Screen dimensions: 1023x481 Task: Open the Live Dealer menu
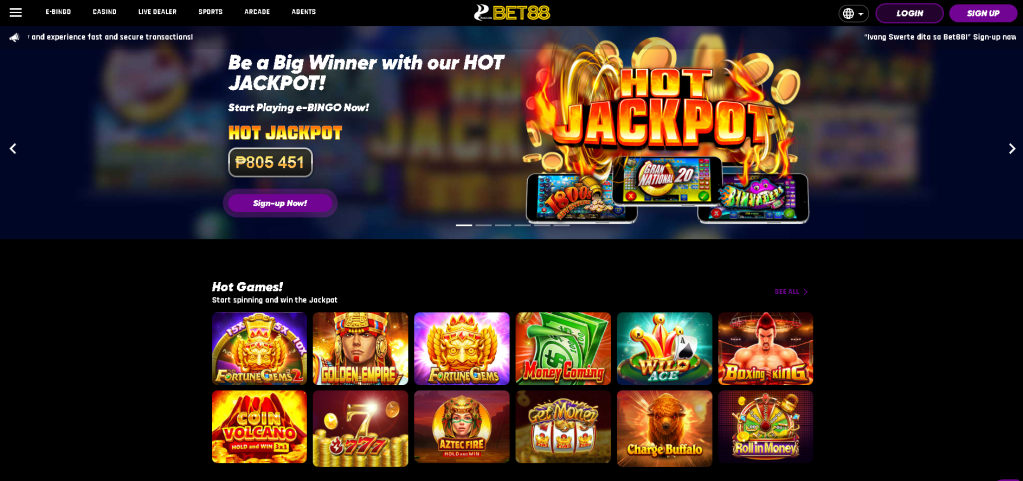157,12
